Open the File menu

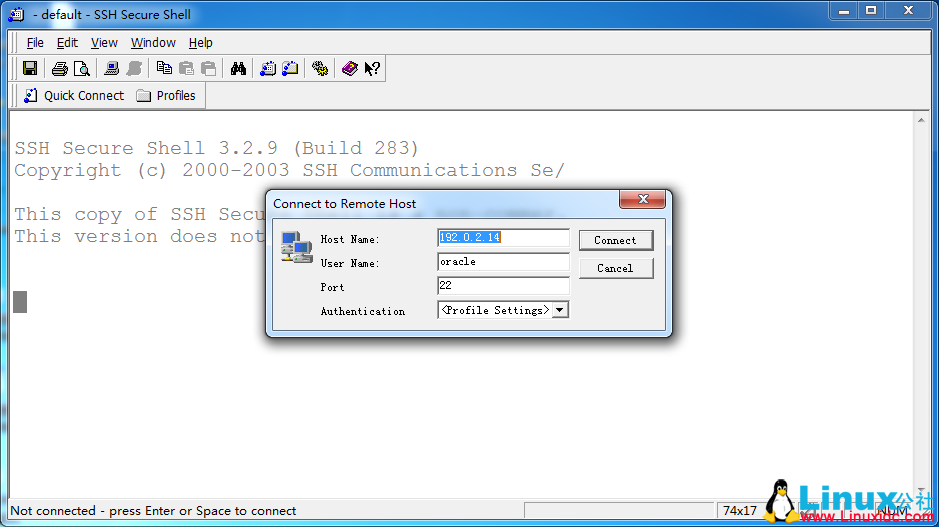pyautogui.click(x=35, y=43)
